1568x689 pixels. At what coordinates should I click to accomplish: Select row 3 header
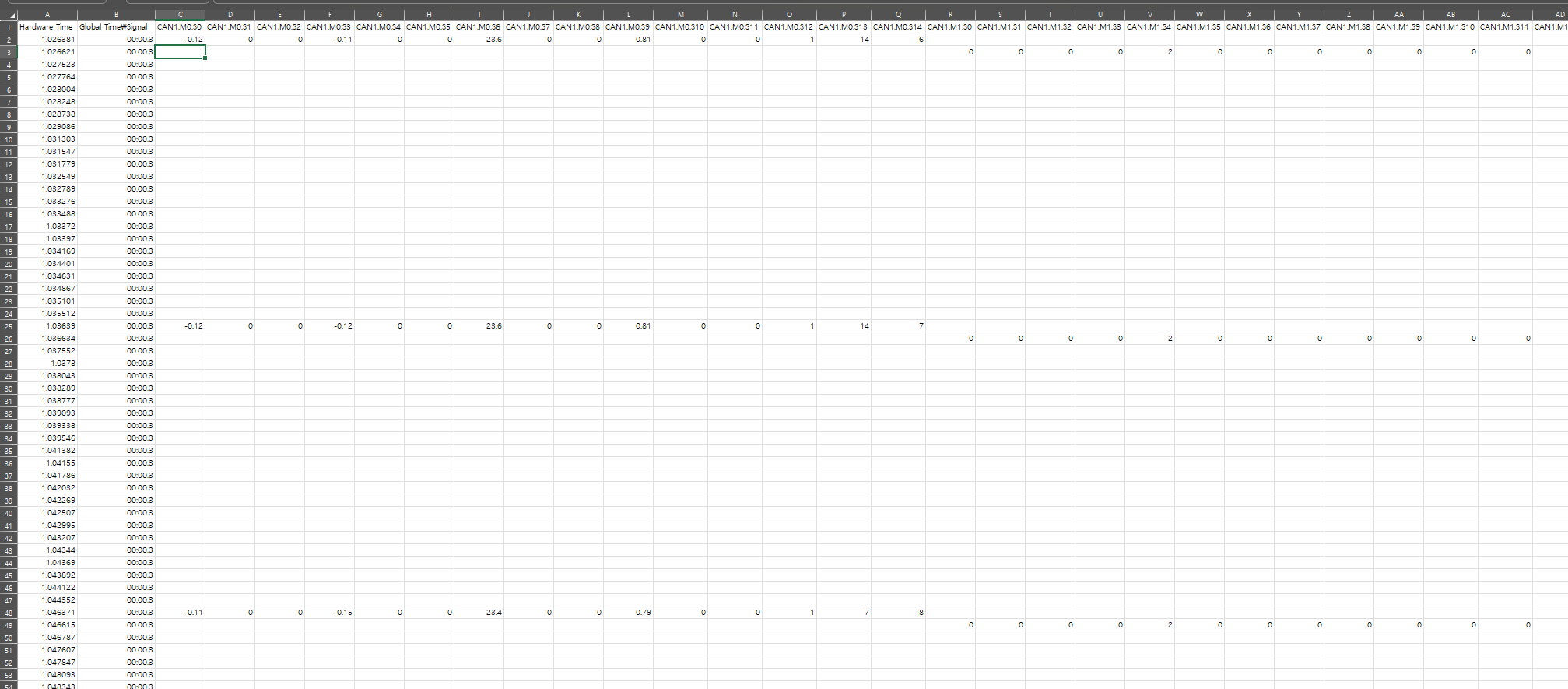point(9,52)
